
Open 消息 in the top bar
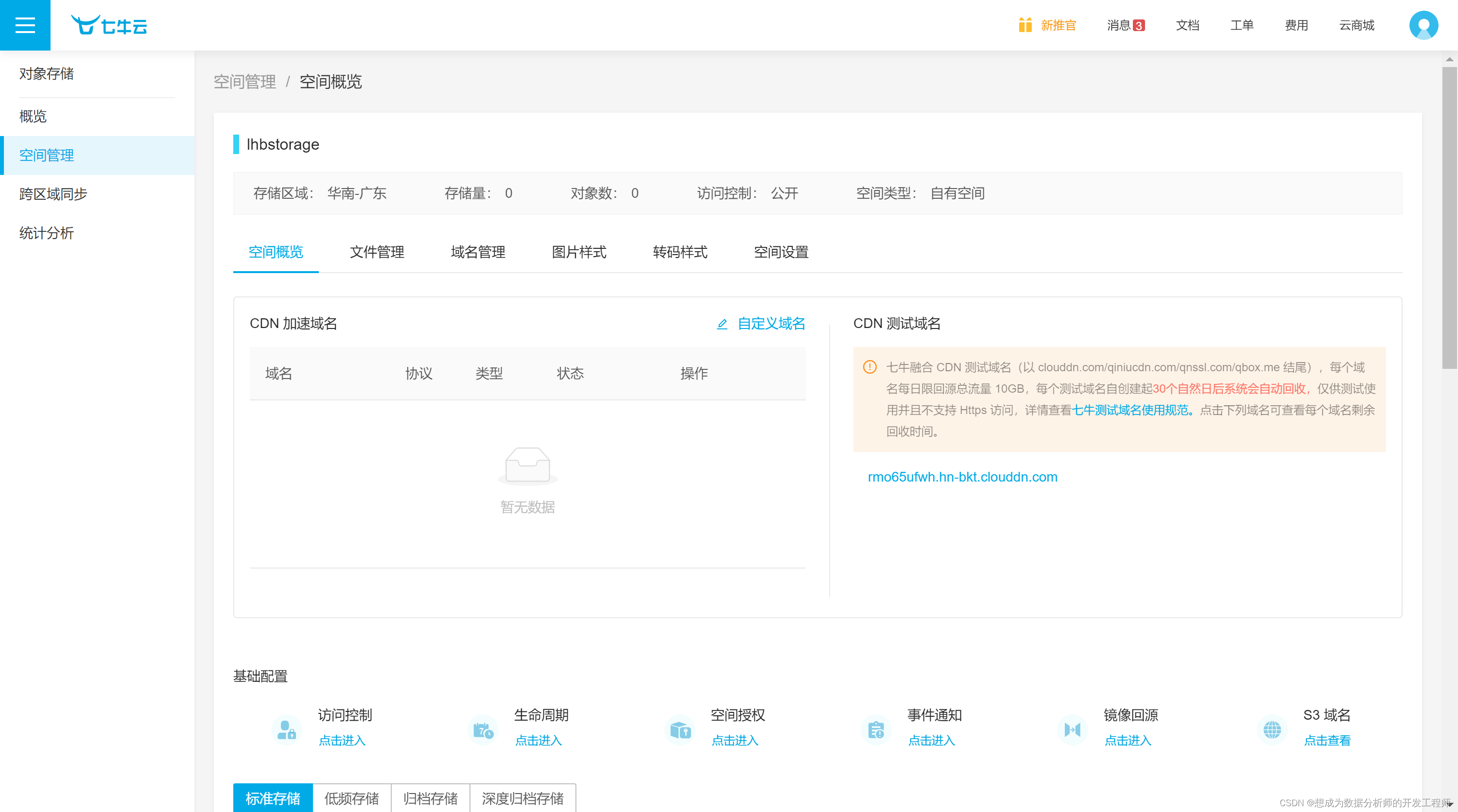(x=1118, y=25)
